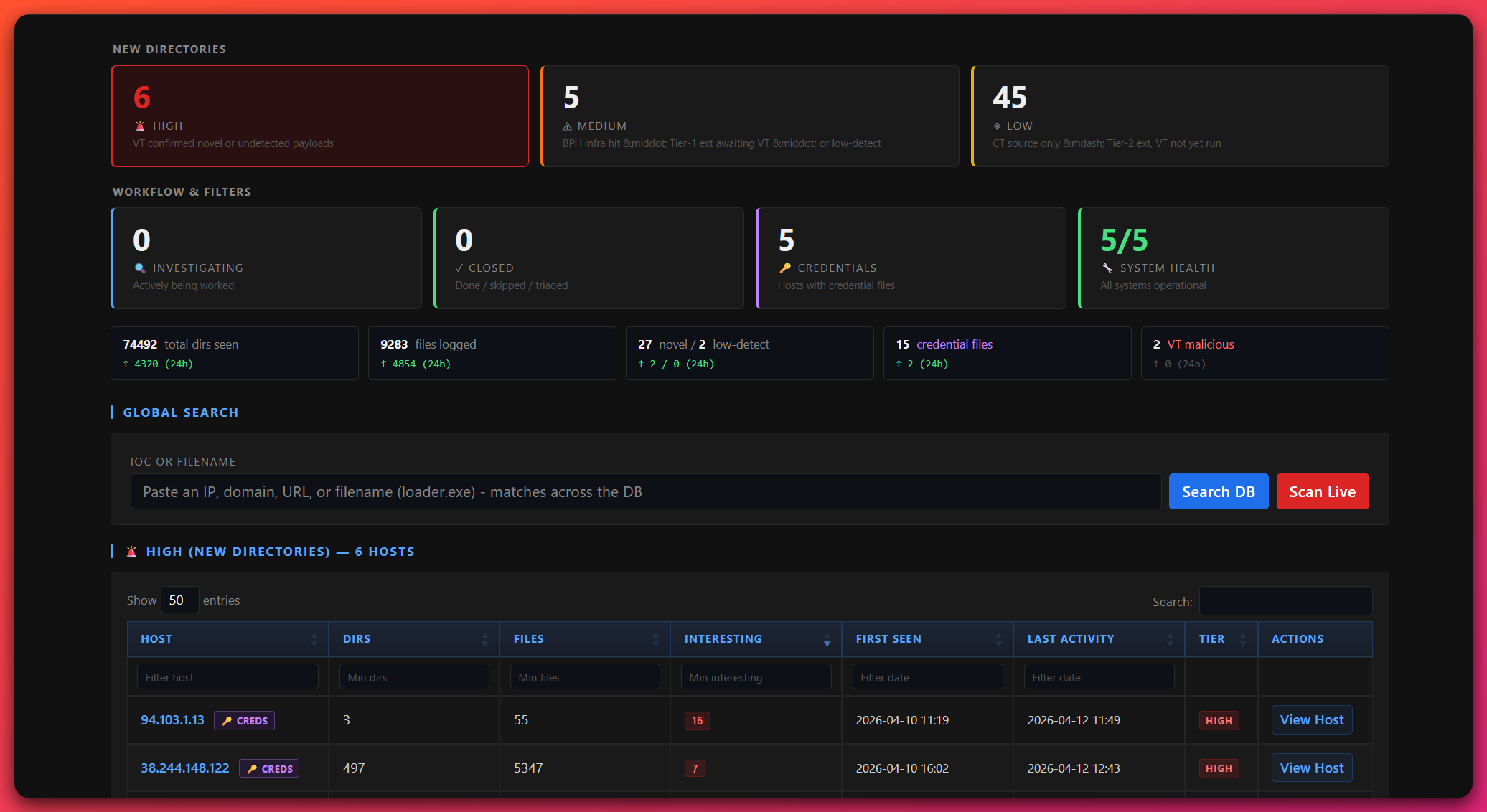Click last activity 2026-04-12 12:43
1487x812 pixels.
tap(1074, 768)
